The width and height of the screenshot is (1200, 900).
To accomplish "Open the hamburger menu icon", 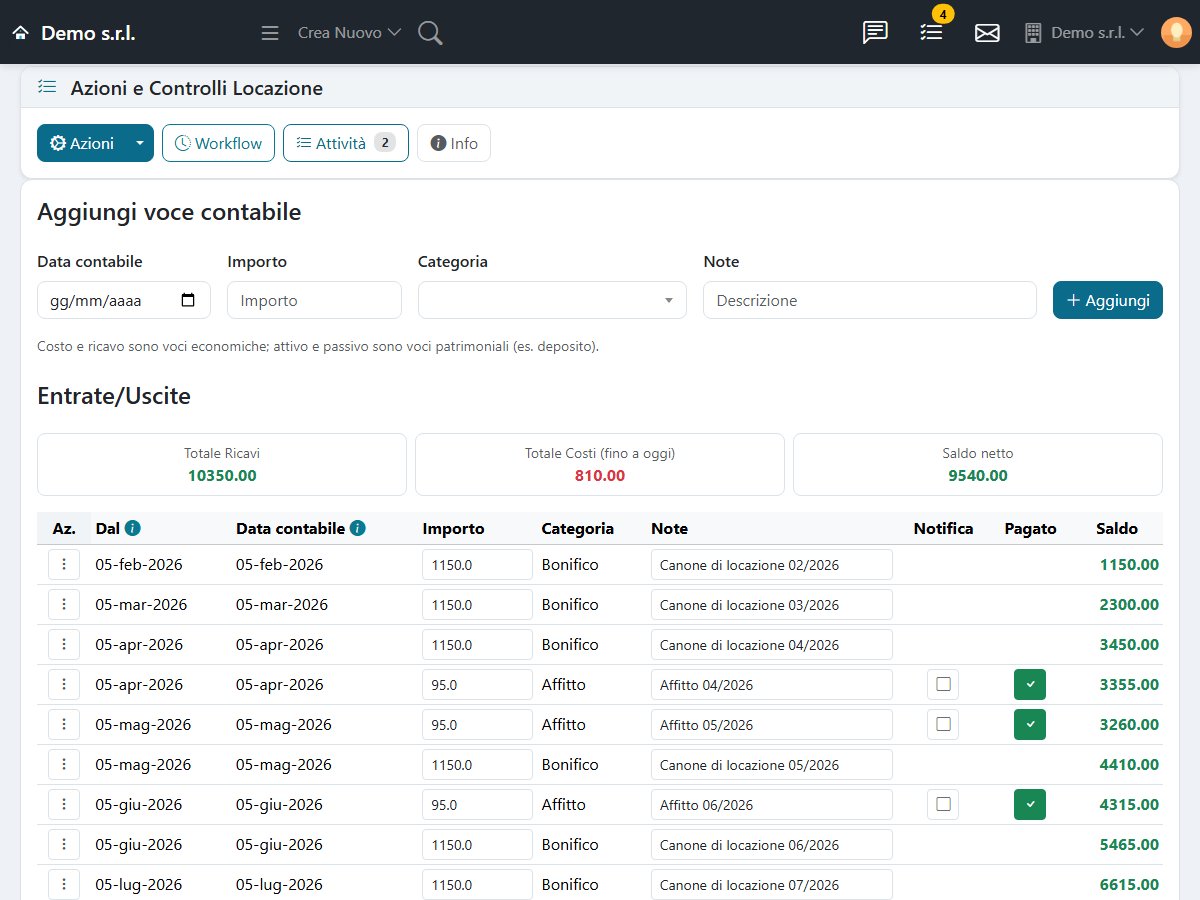I will pos(269,33).
